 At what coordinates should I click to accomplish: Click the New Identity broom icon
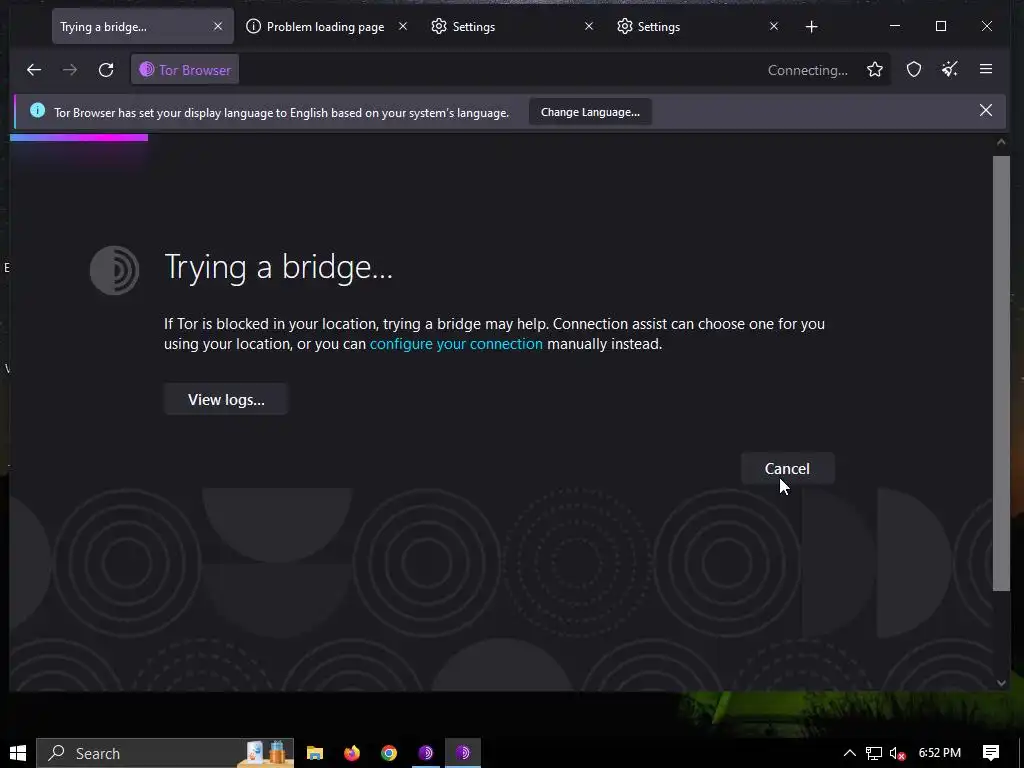pos(950,70)
